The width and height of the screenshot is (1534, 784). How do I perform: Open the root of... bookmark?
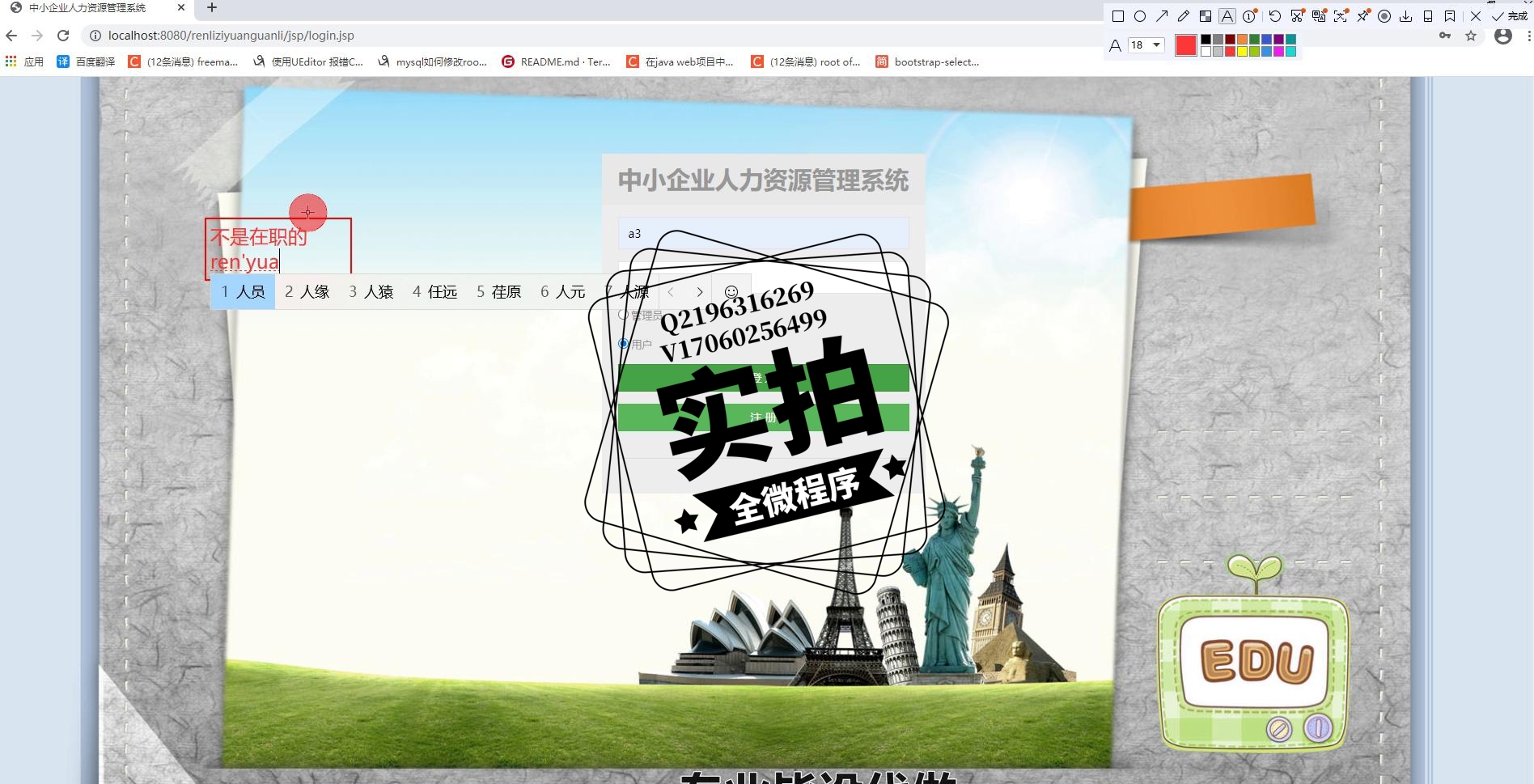[806, 61]
